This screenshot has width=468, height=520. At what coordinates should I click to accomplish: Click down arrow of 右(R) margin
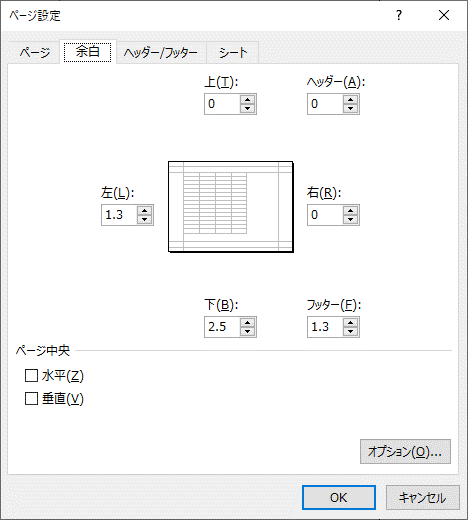[350, 219]
